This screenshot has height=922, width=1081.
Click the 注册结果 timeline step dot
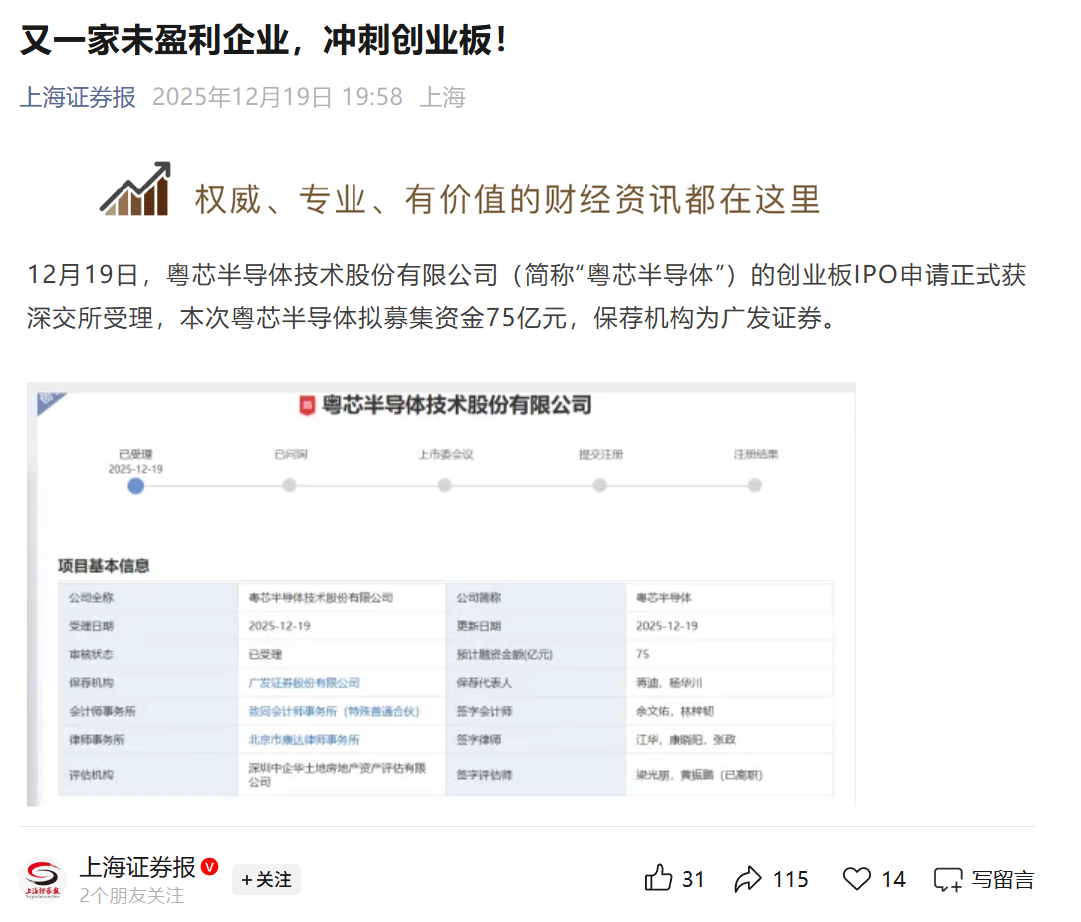[x=755, y=485]
